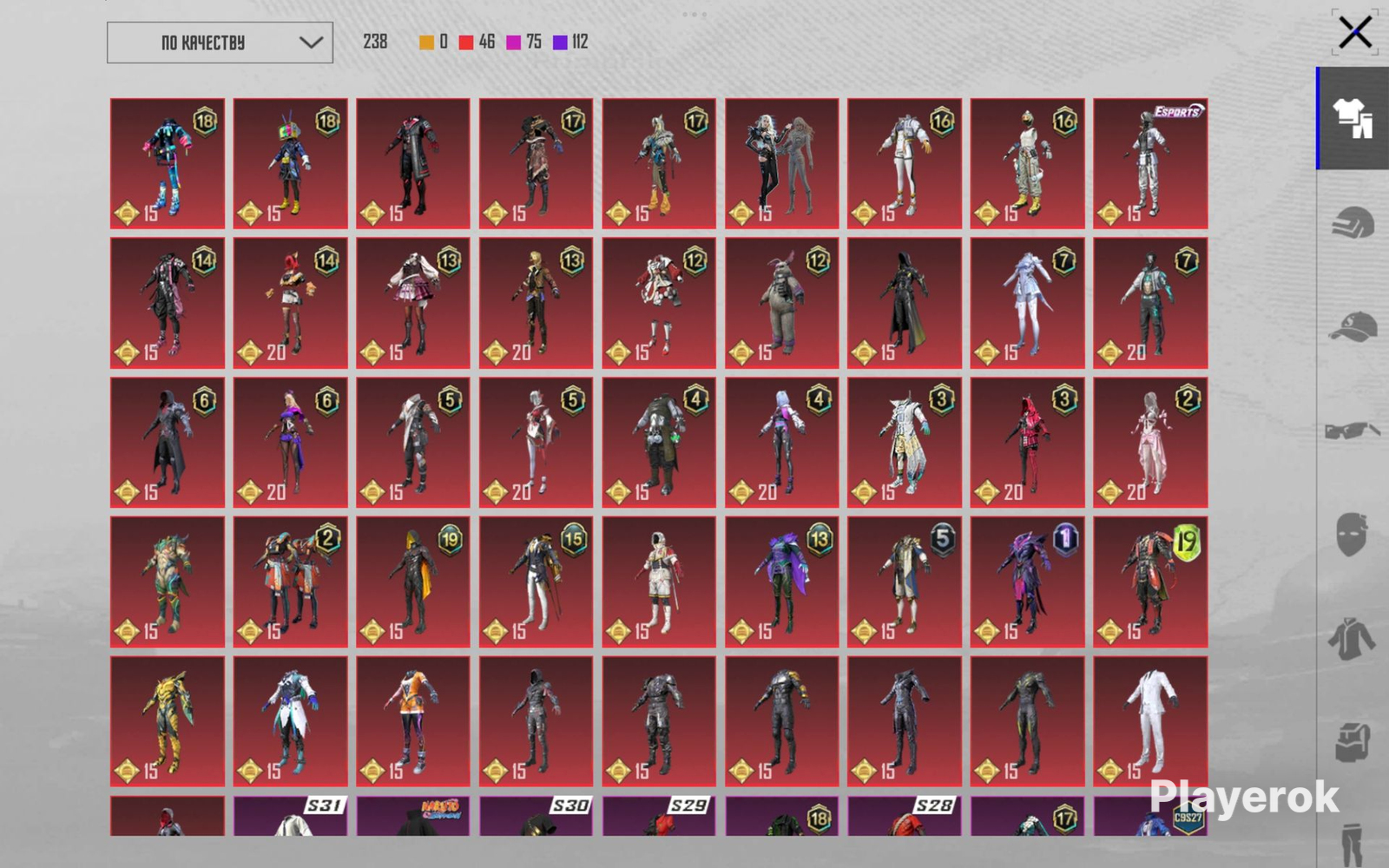Select the S31 season item
Image resolution: width=1389 pixels, height=868 pixels.
point(291,817)
